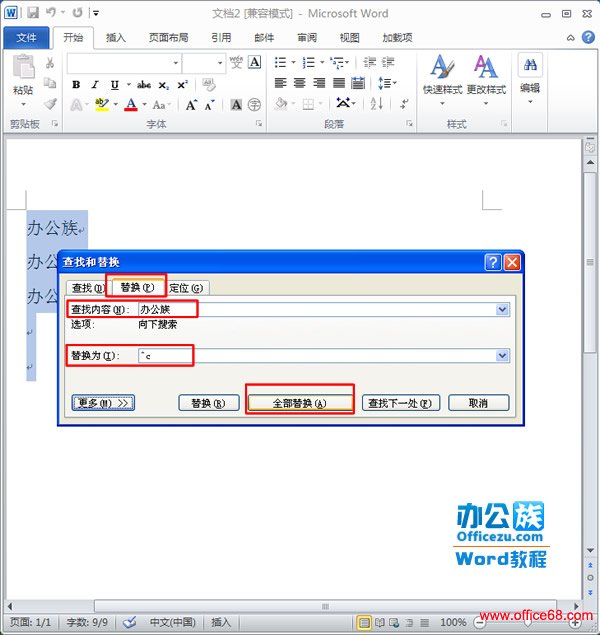Image resolution: width=600 pixels, height=635 pixels.
Task: Click the Clear Formatting eraser icon
Action: [209, 85]
